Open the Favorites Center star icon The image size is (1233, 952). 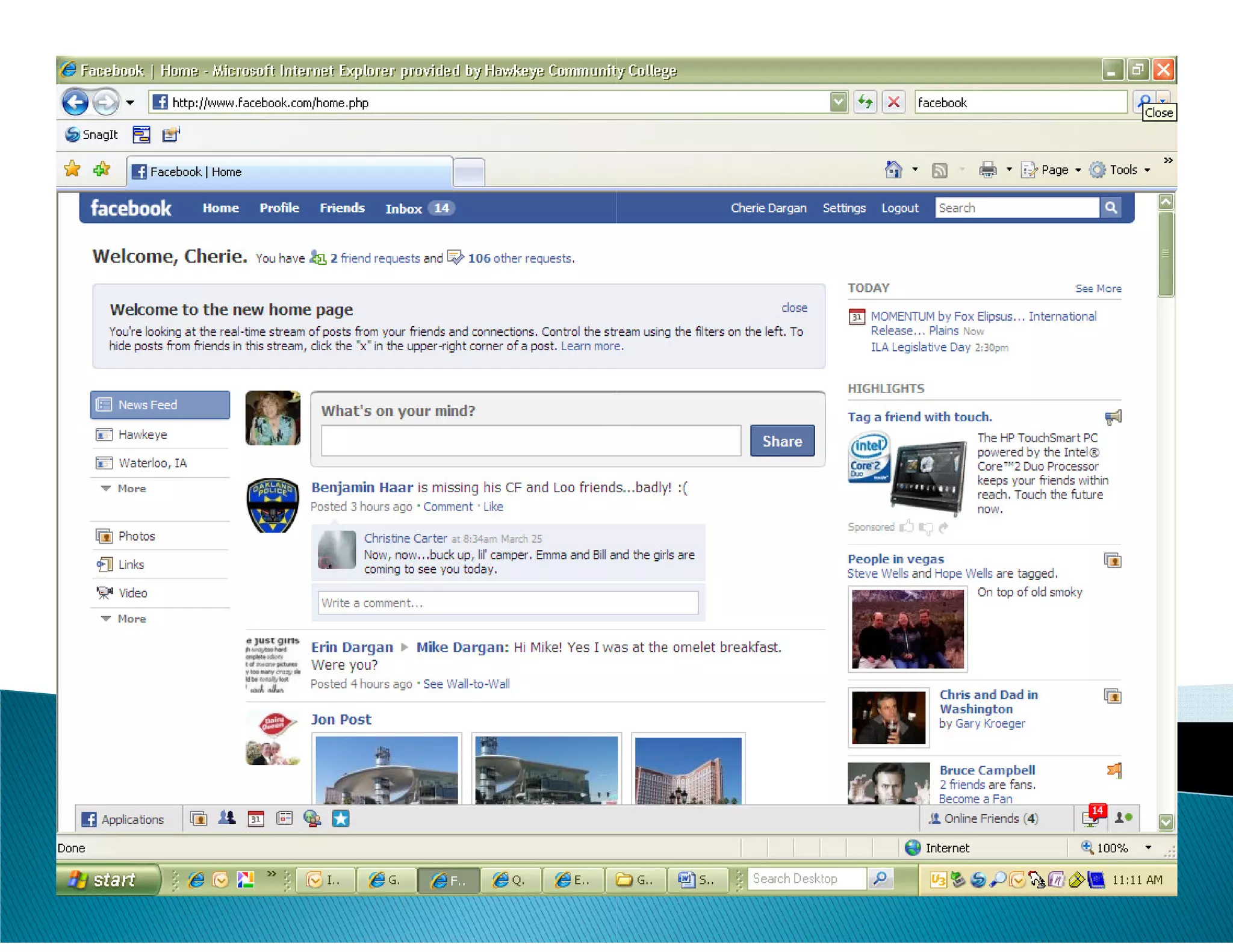pyautogui.click(x=72, y=169)
